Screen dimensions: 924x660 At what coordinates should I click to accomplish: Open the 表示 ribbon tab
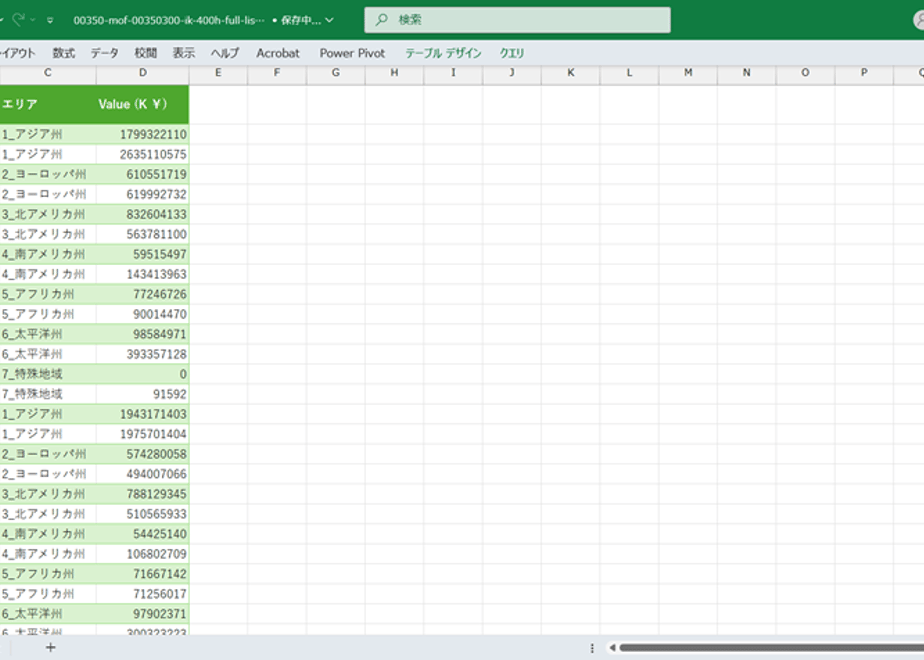point(183,53)
